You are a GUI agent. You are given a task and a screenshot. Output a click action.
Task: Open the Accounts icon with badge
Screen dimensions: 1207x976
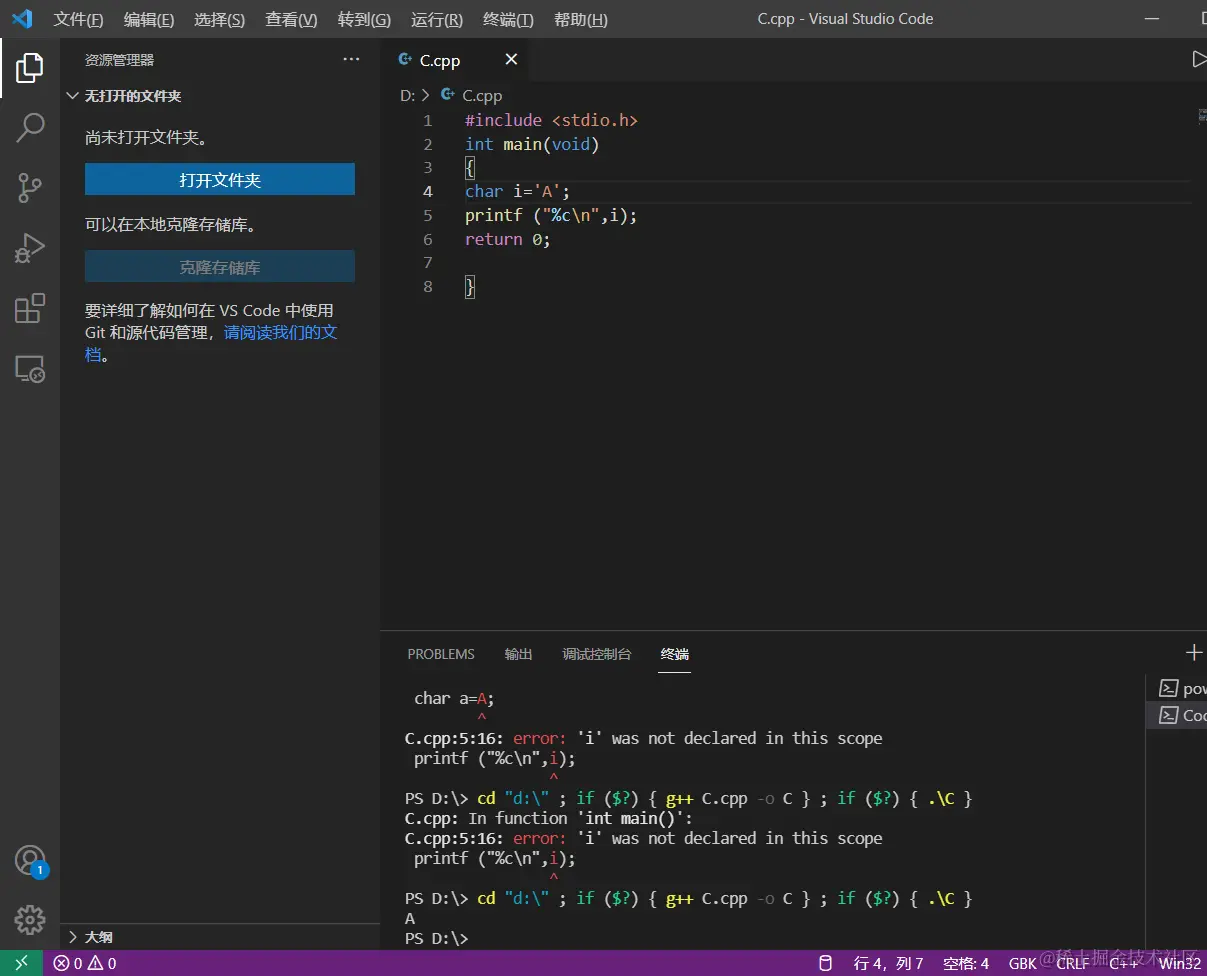coord(30,860)
